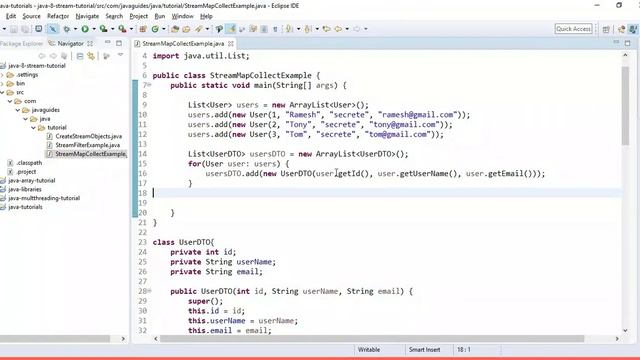Image resolution: width=640 pixels, height=360 pixels.
Task: Run External Tools toolbar icon
Action: [122, 29]
